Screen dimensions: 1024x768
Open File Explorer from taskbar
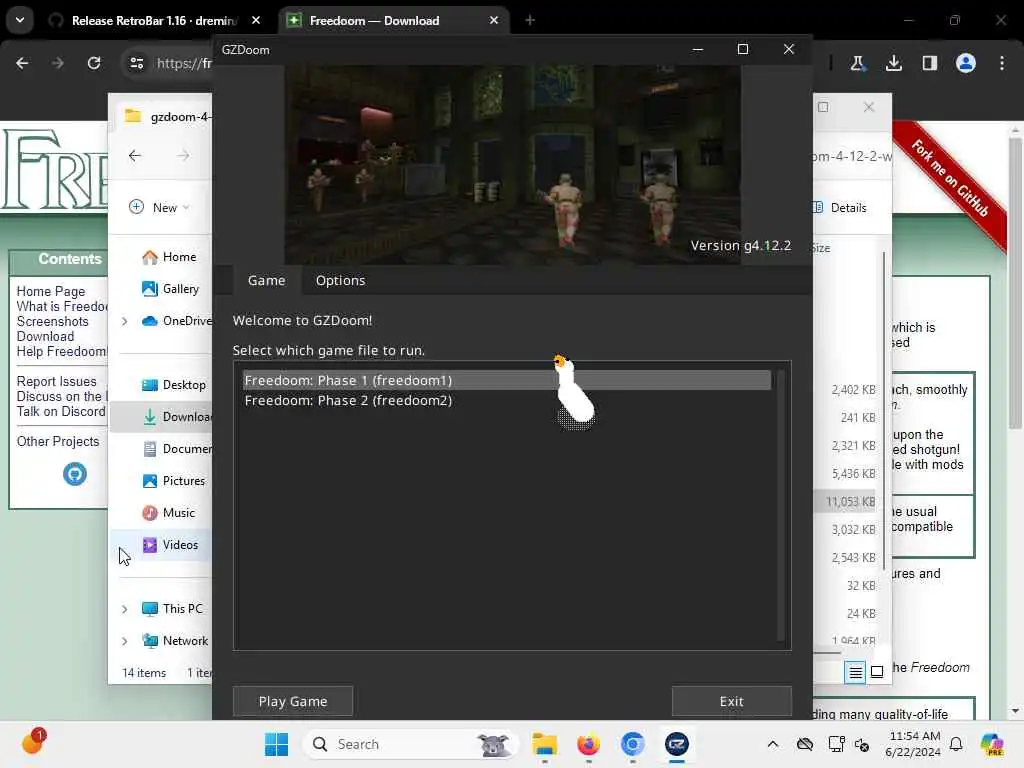(x=545, y=744)
